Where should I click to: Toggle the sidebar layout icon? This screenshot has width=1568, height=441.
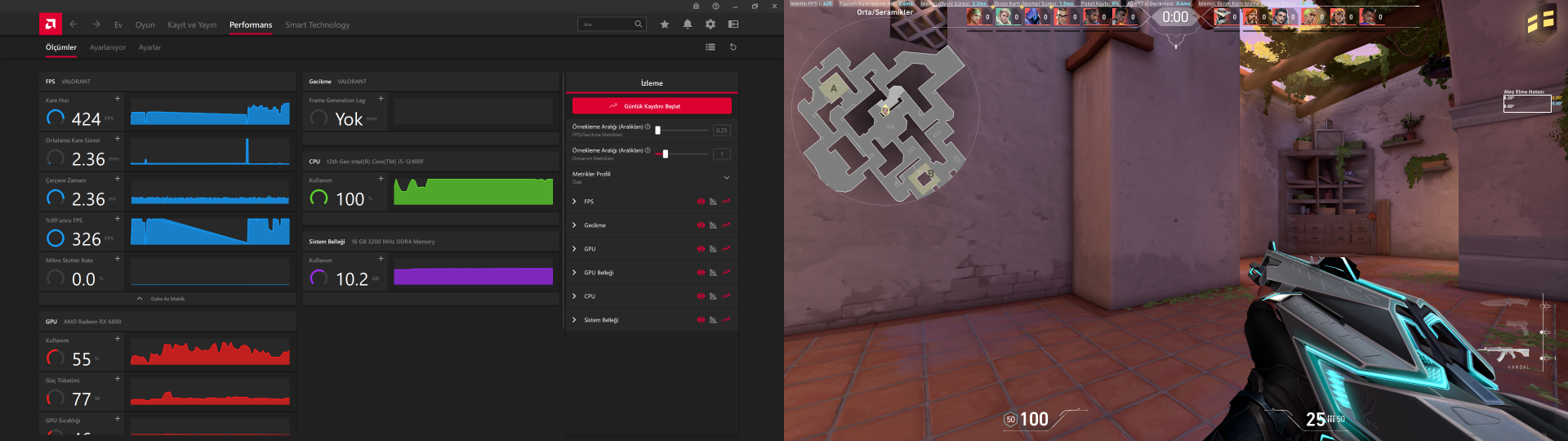(x=733, y=24)
